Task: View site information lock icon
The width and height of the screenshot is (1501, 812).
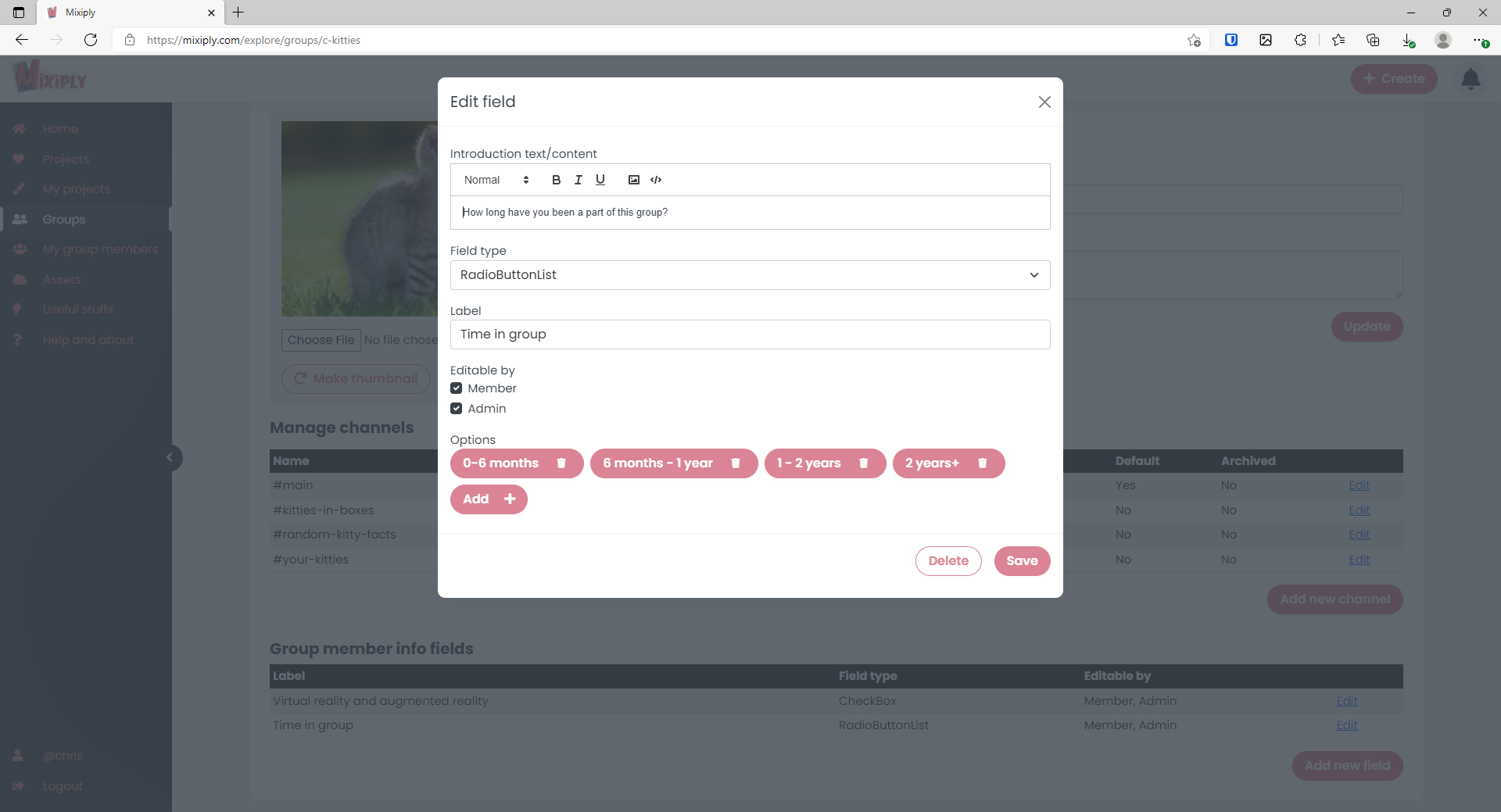Action: 130,40
